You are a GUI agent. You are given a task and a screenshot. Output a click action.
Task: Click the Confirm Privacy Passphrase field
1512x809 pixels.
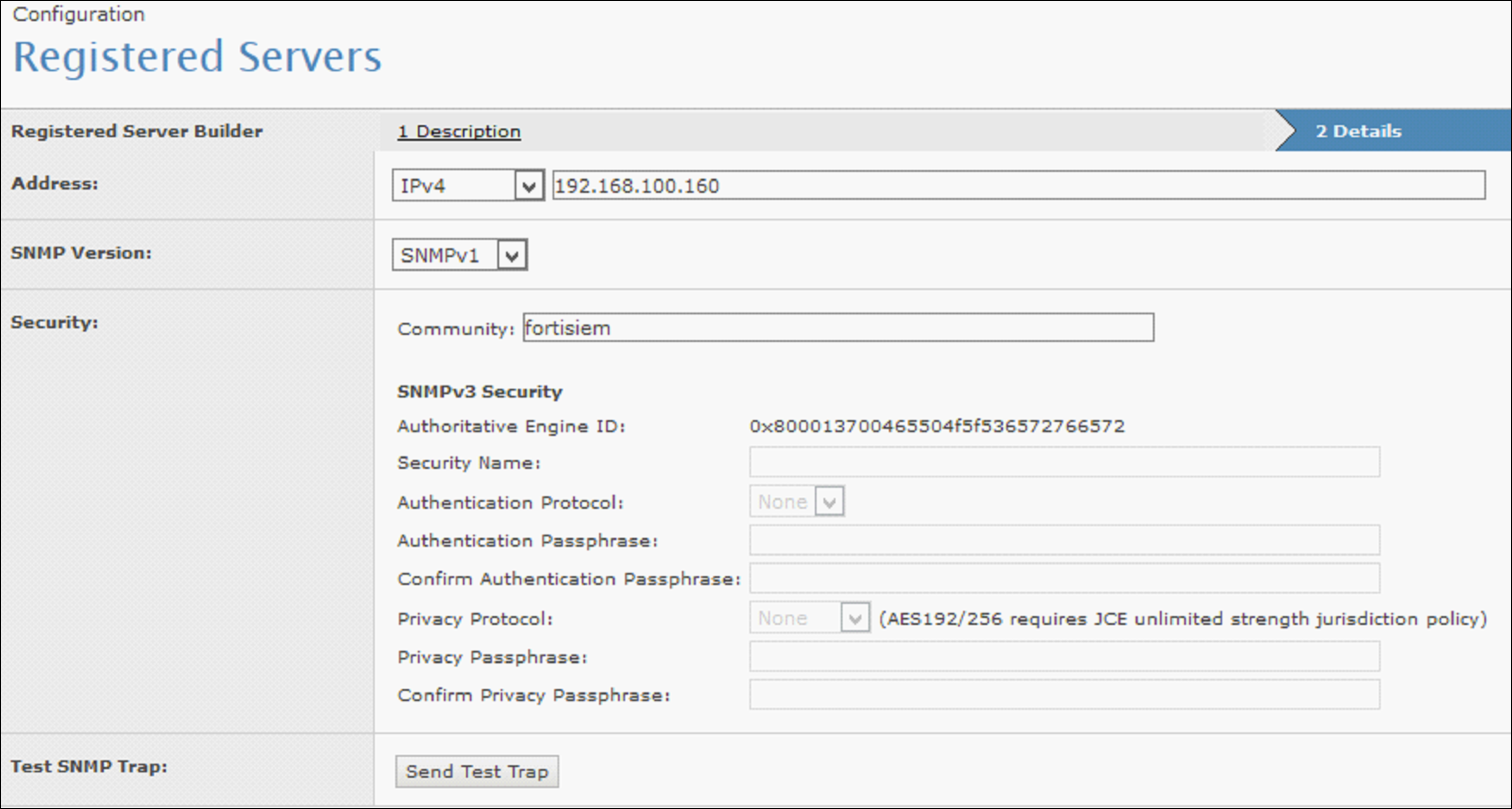click(1064, 696)
